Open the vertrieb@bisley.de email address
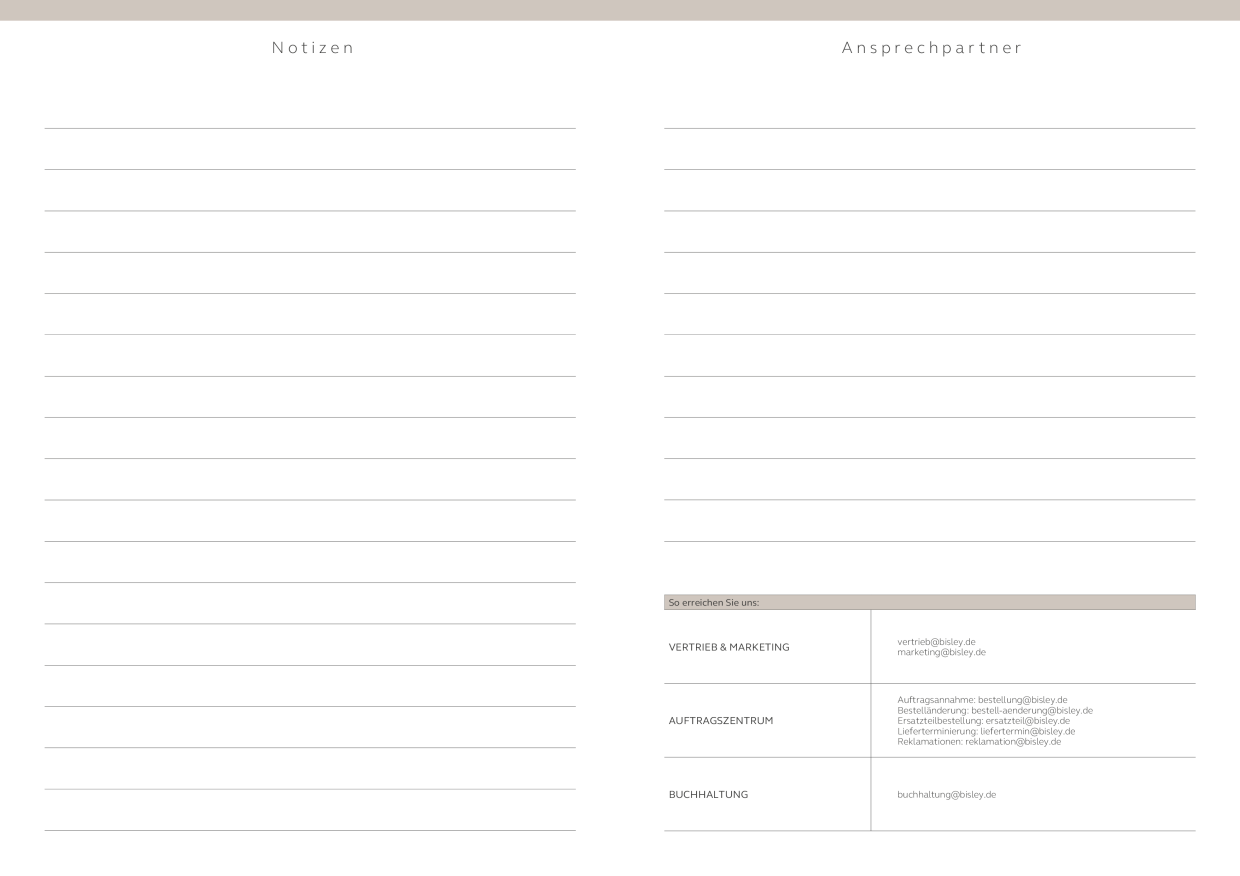1240x876 pixels. point(936,642)
